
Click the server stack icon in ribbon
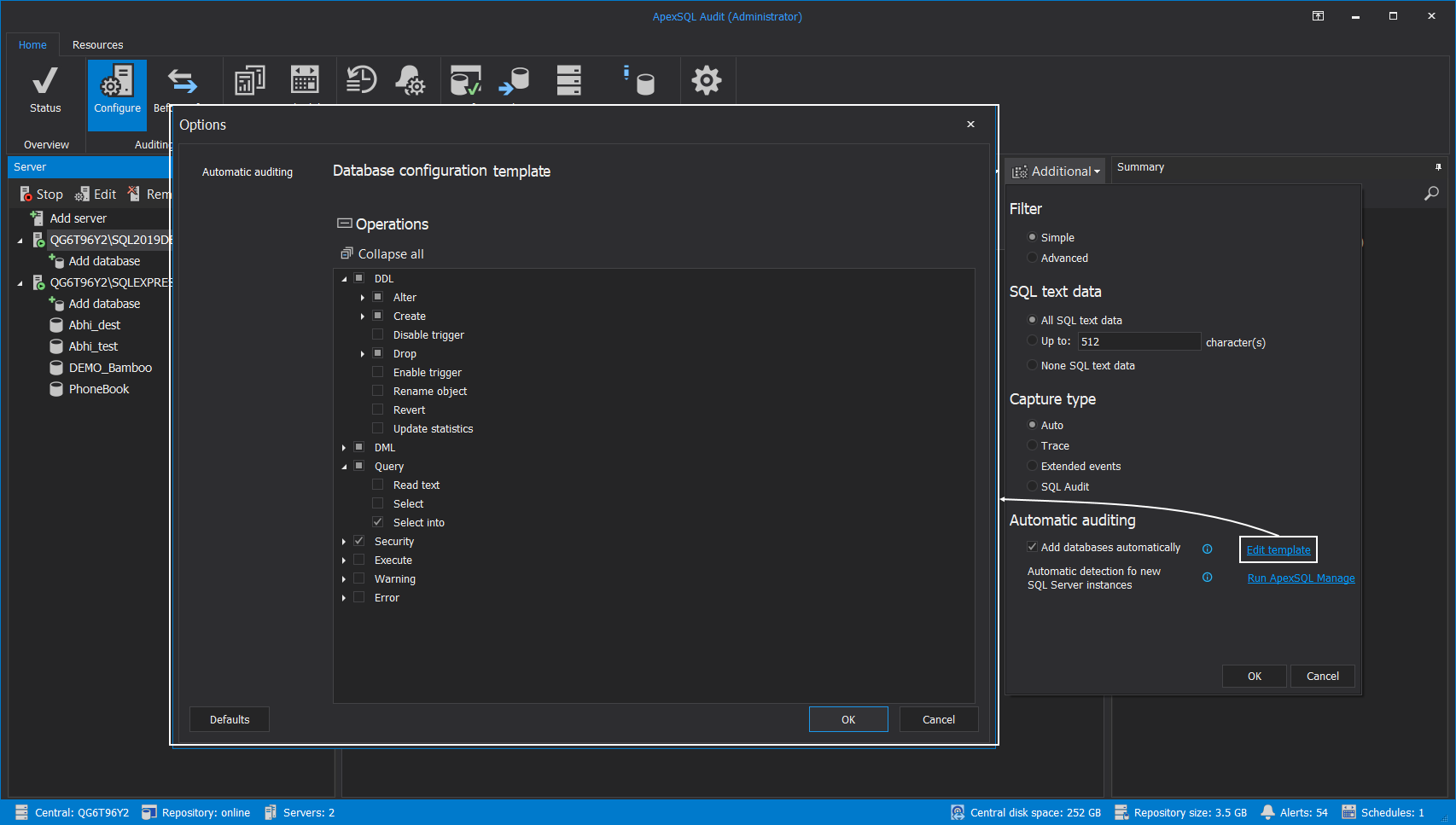568,81
